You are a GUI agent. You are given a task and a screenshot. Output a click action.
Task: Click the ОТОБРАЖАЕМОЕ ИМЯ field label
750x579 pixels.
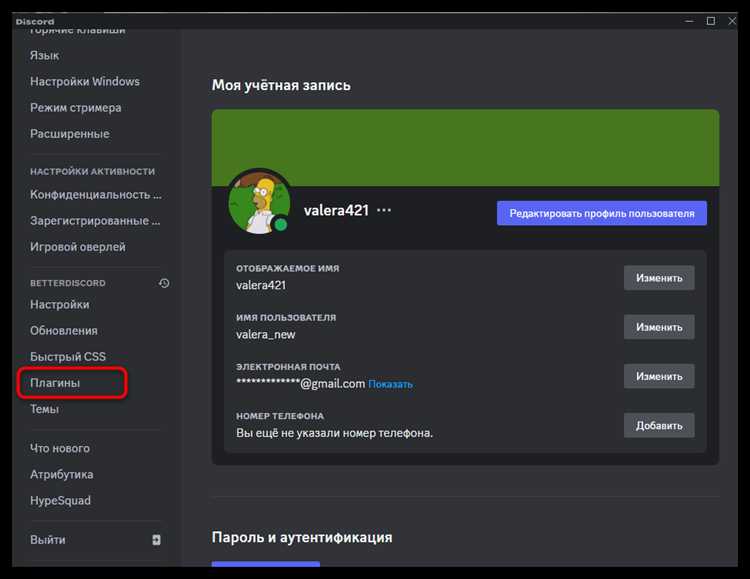(x=287, y=268)
